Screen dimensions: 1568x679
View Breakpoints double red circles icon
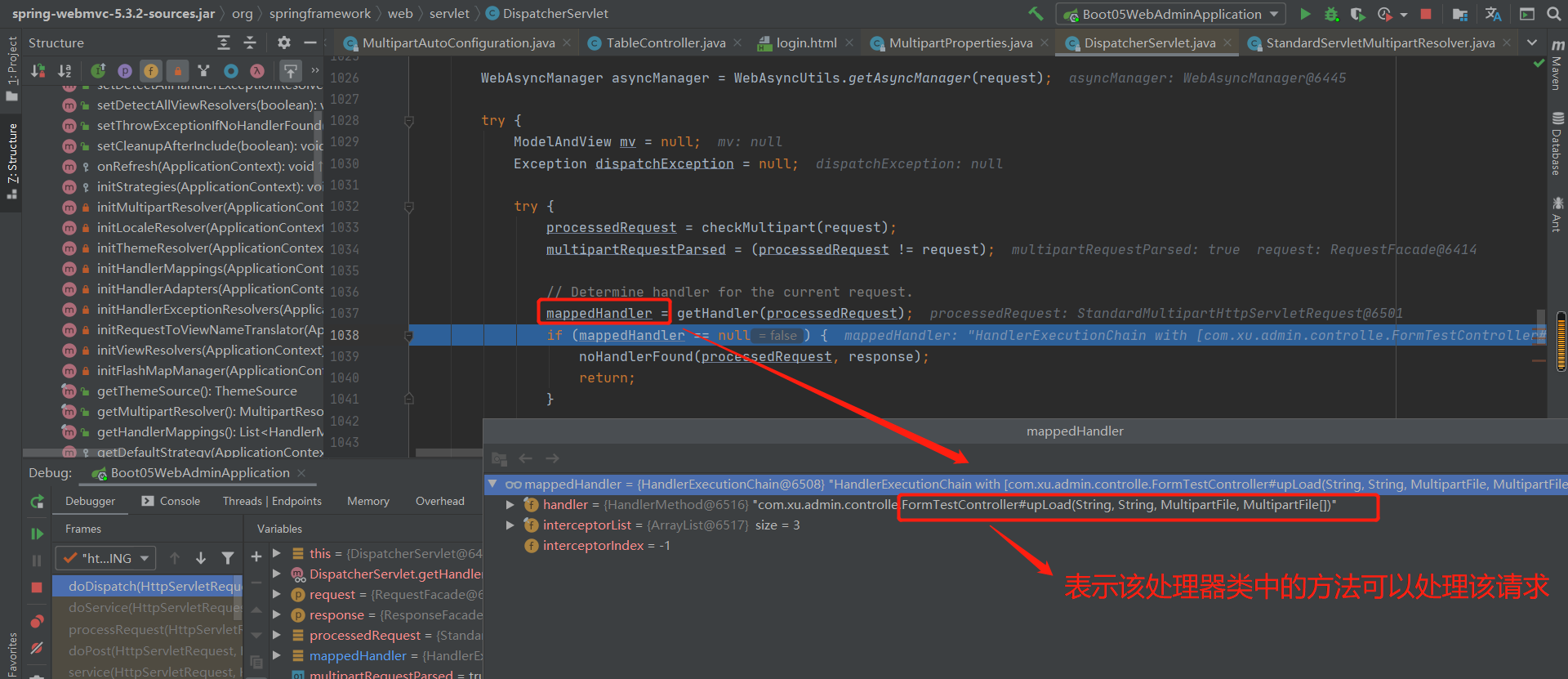(x=37, y=621)
